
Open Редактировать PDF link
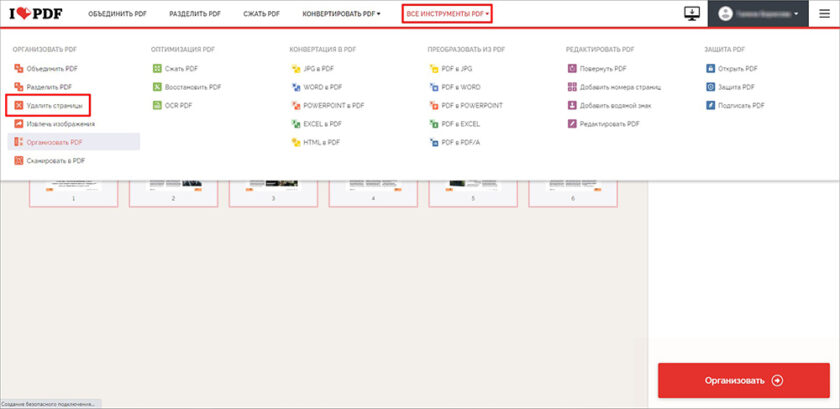pyautogui.click(x=610, y=124)
